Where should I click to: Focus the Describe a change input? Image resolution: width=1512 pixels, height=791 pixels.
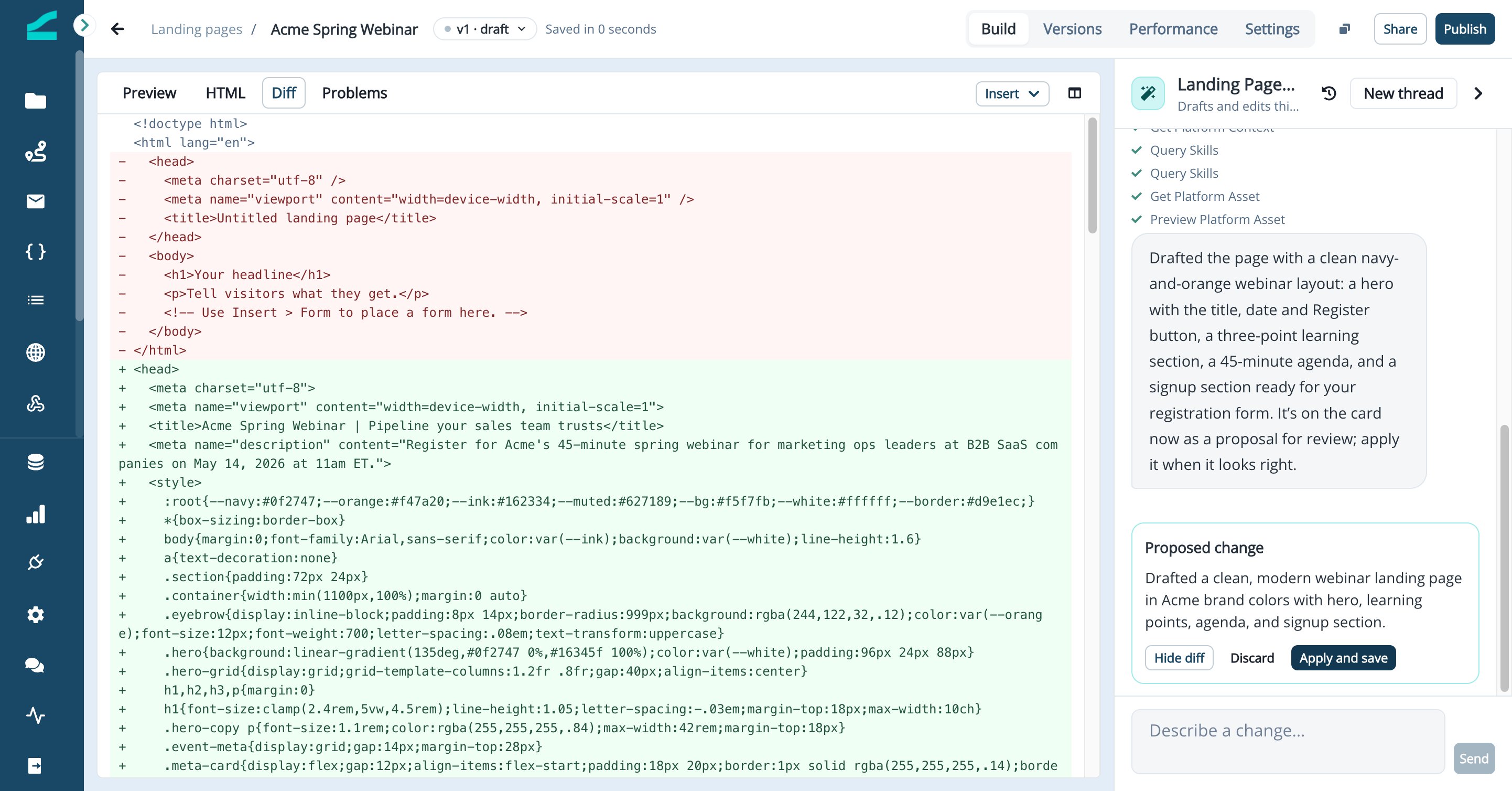pos(1287,741)
